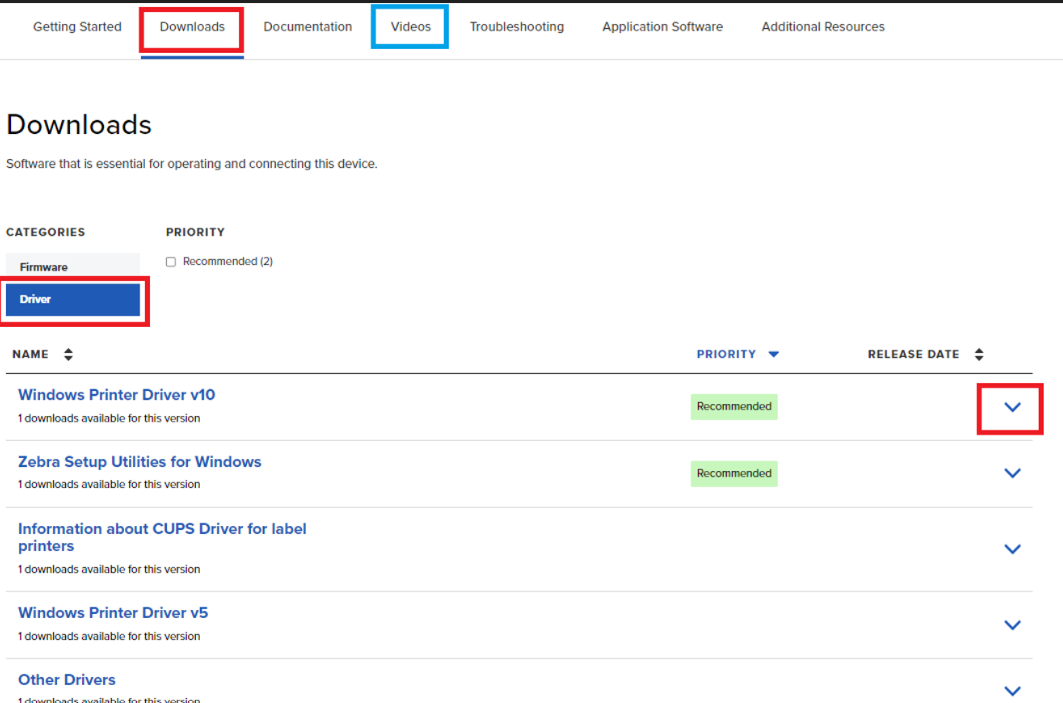Viewport: 1063px width, 703px height.
Task: Select the Application Software tab
Action: pos(662,26)
